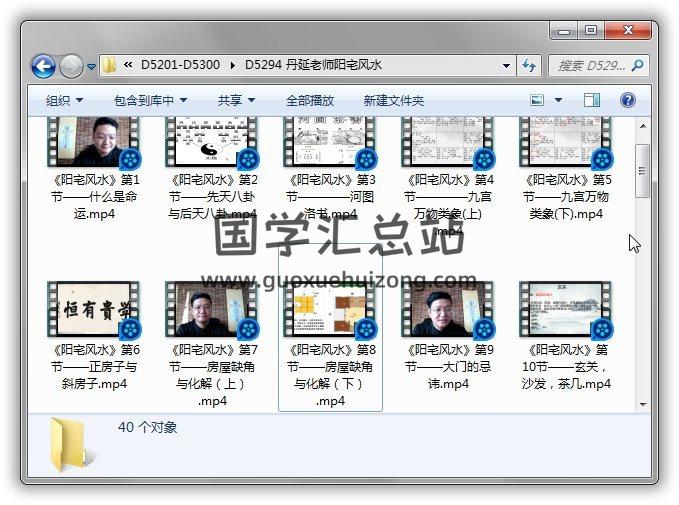Screen dimensions: 679x505
Task: Open the Help question mark icon
Action: tap(628, 100)
